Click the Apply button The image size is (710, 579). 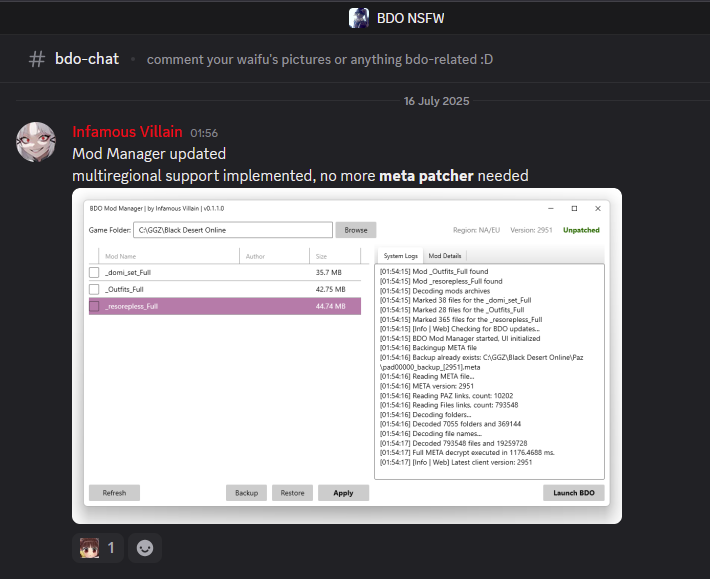pyautogui.click(x=343, y=493)
